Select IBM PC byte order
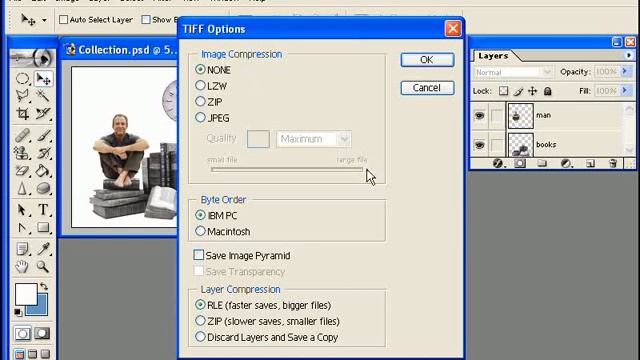Image resolution: width=640 pixels, height=360 pixels. [216, 215]
